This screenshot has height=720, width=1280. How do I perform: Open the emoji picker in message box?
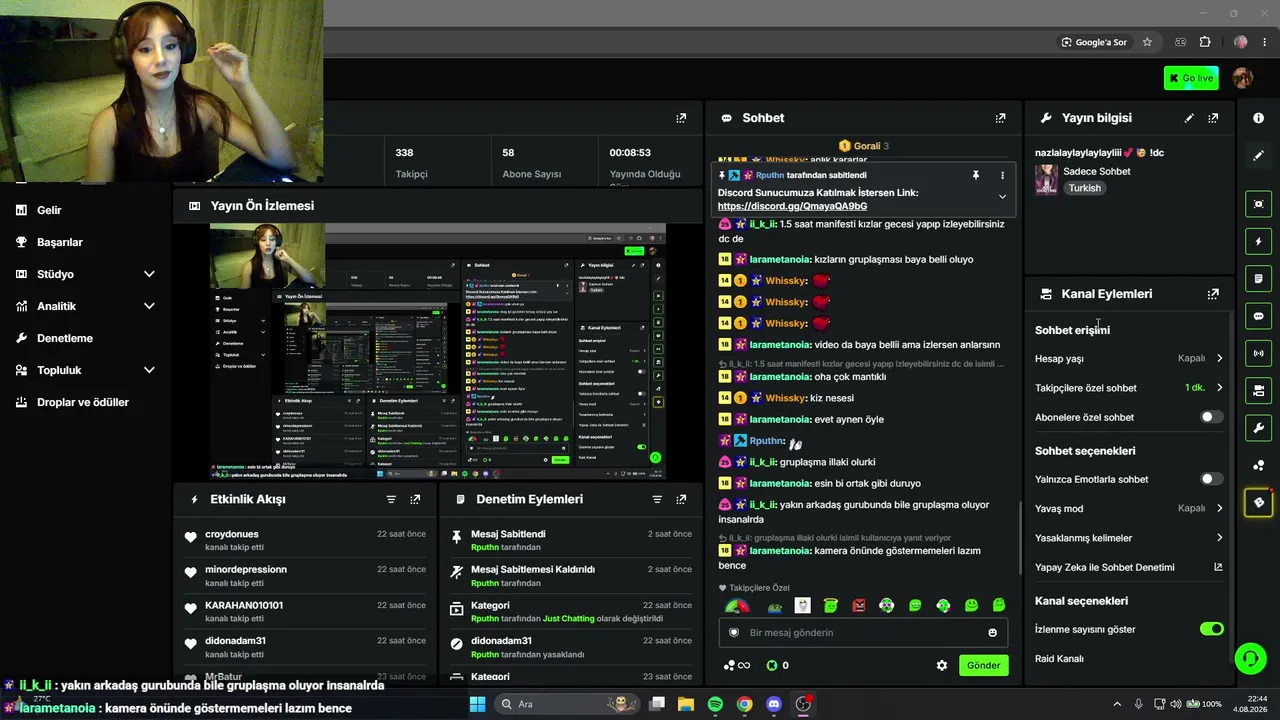click(992, 633)
